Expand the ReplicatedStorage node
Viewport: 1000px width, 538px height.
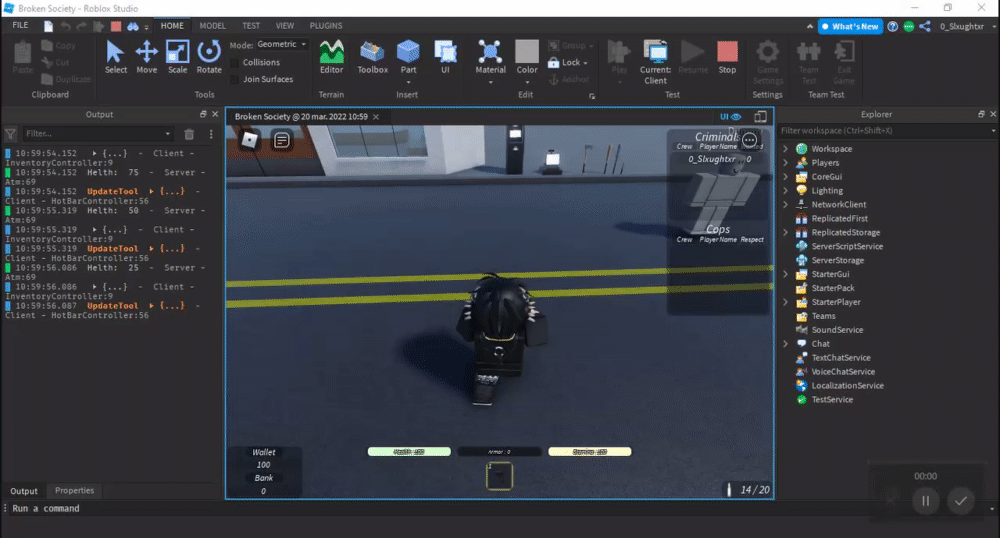[786, 233]
